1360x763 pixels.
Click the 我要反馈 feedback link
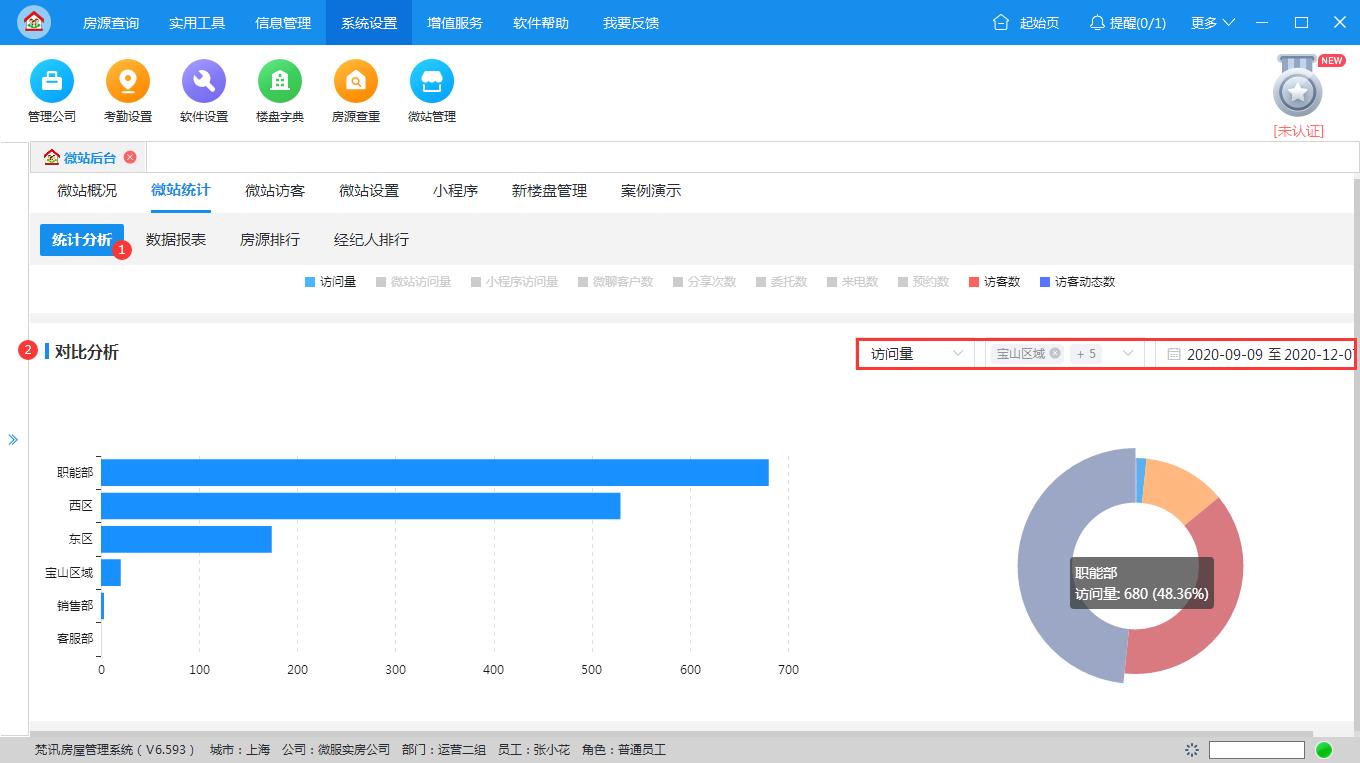(630, 22)
